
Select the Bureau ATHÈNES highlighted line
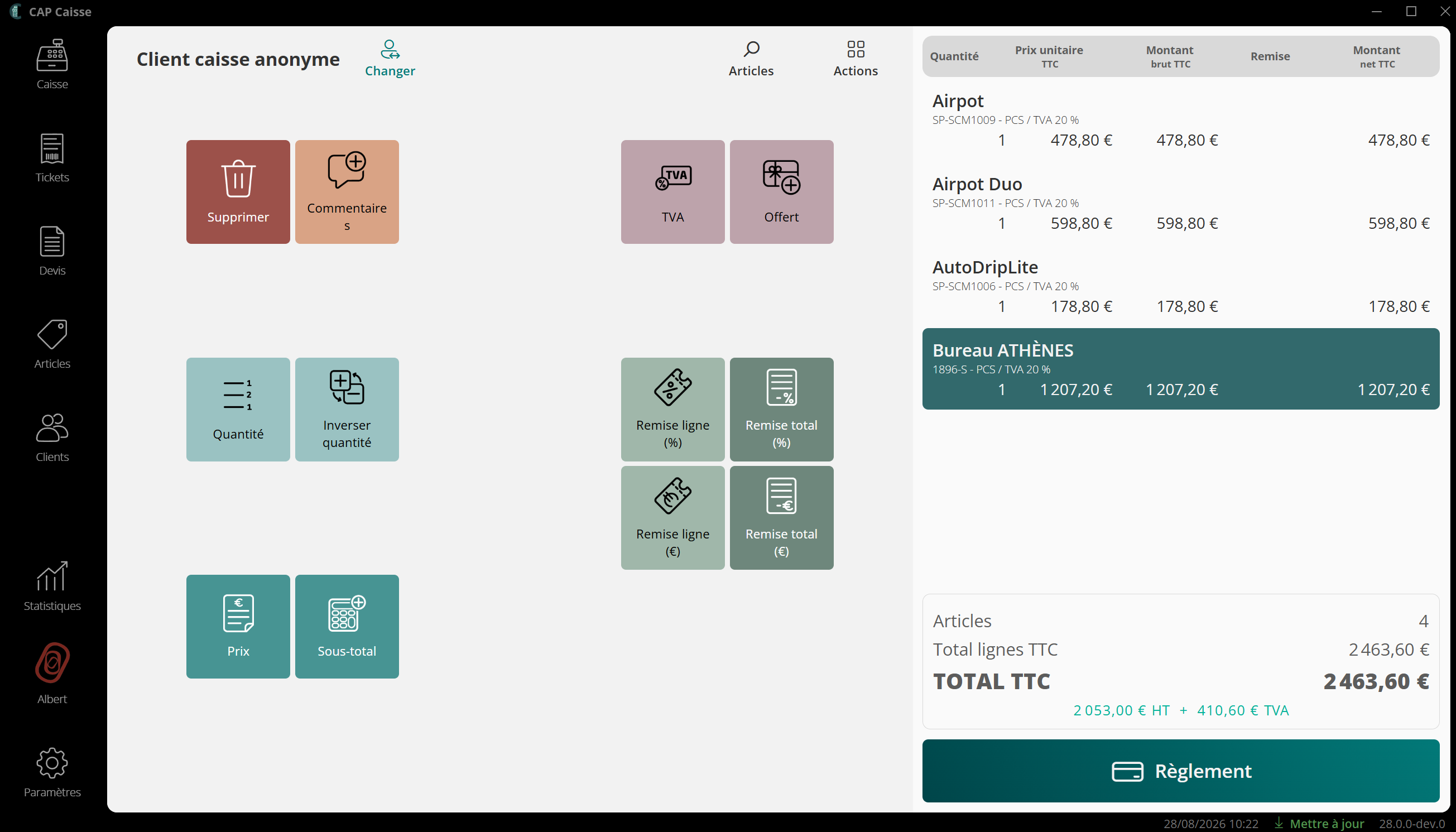[1180, 369]
